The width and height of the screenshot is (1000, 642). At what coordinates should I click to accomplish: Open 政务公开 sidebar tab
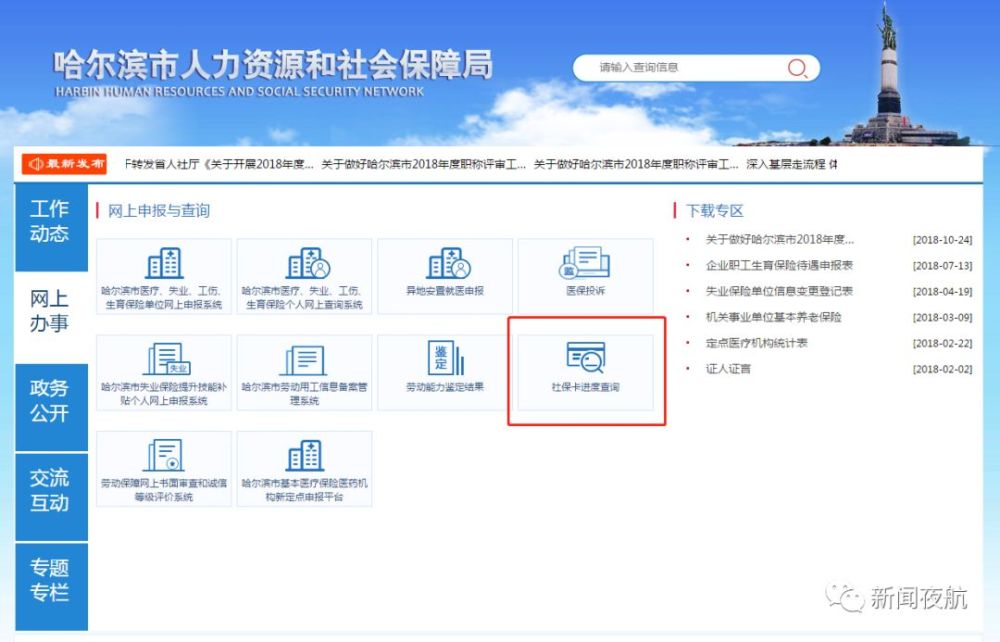pyautogui.click(x=51, y=407)
